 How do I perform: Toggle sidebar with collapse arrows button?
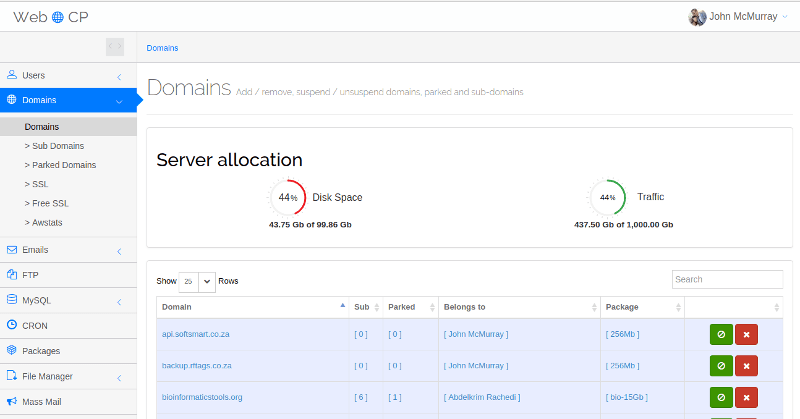click(x=115, y=46)
